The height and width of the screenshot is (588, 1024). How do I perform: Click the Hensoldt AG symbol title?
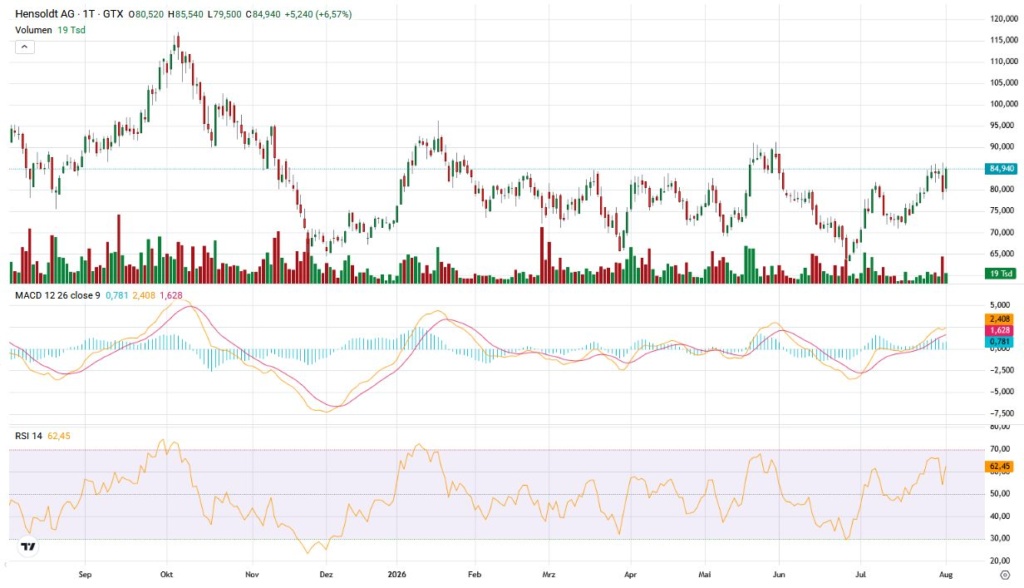(44, 14)
